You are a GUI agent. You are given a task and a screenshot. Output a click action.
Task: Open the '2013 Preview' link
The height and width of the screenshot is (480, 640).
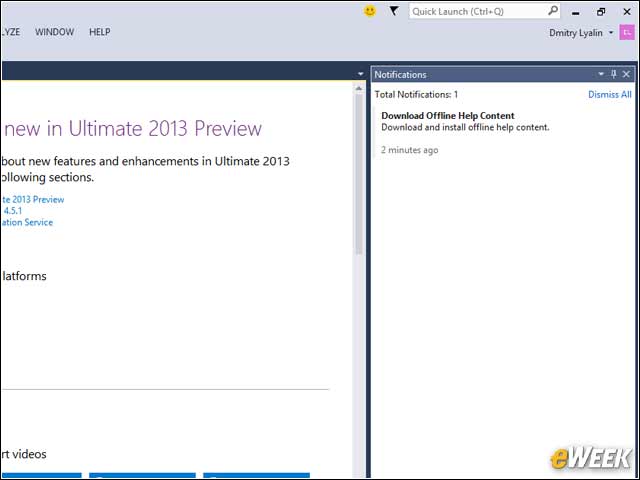(x=33, y=200)
